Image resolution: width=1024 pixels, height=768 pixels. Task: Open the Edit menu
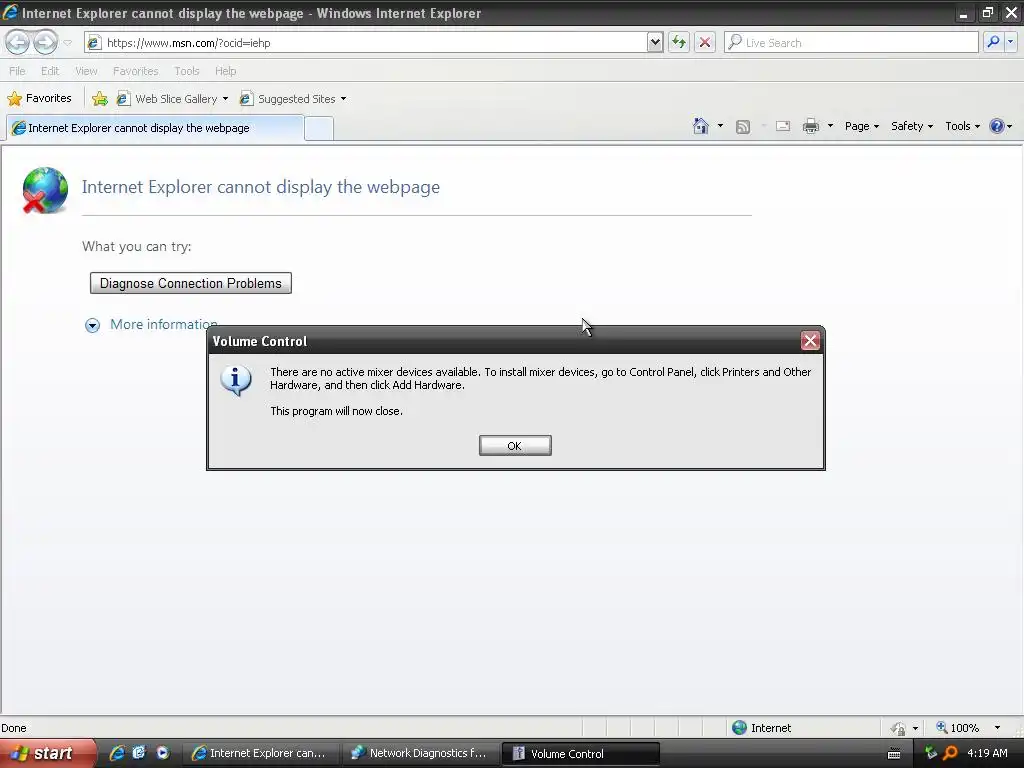[50, 71]
